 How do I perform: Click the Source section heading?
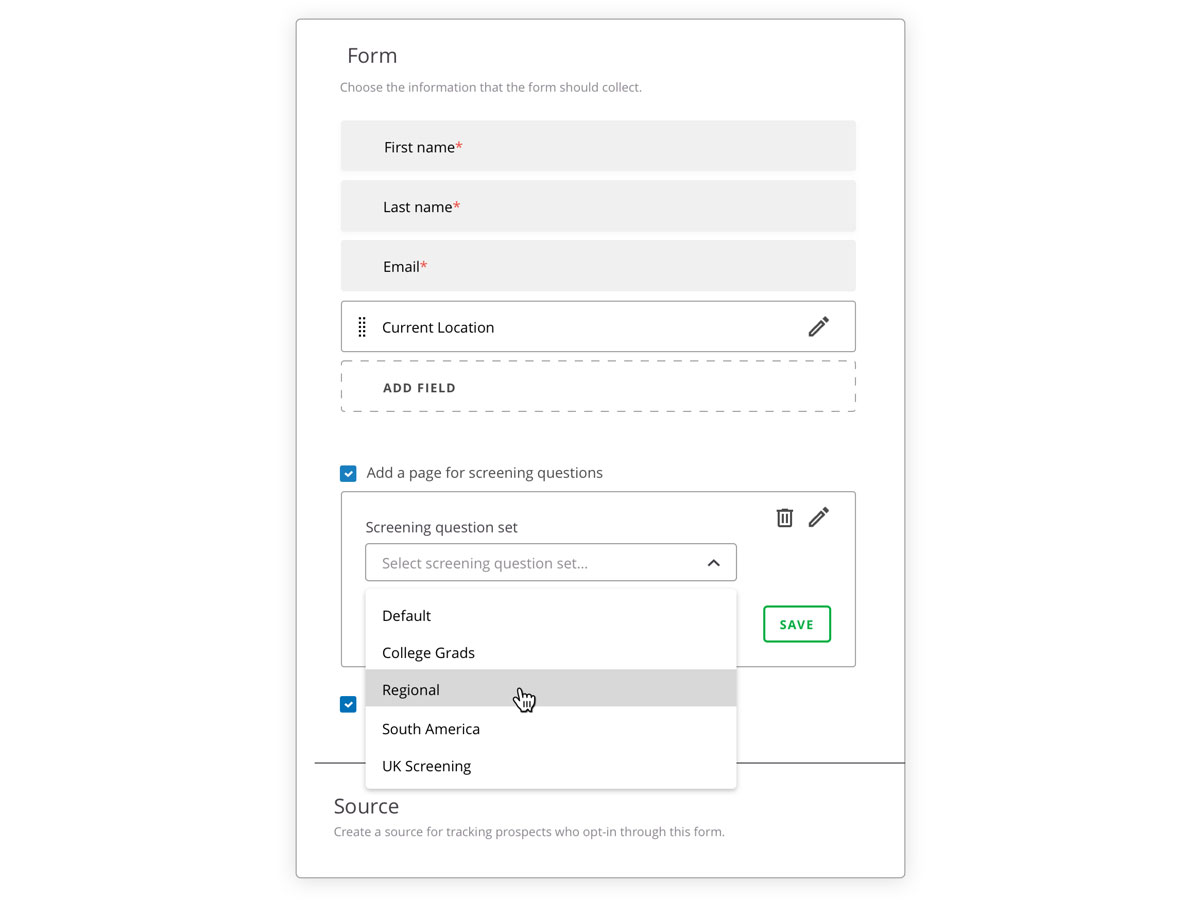(x=366, y=806)
